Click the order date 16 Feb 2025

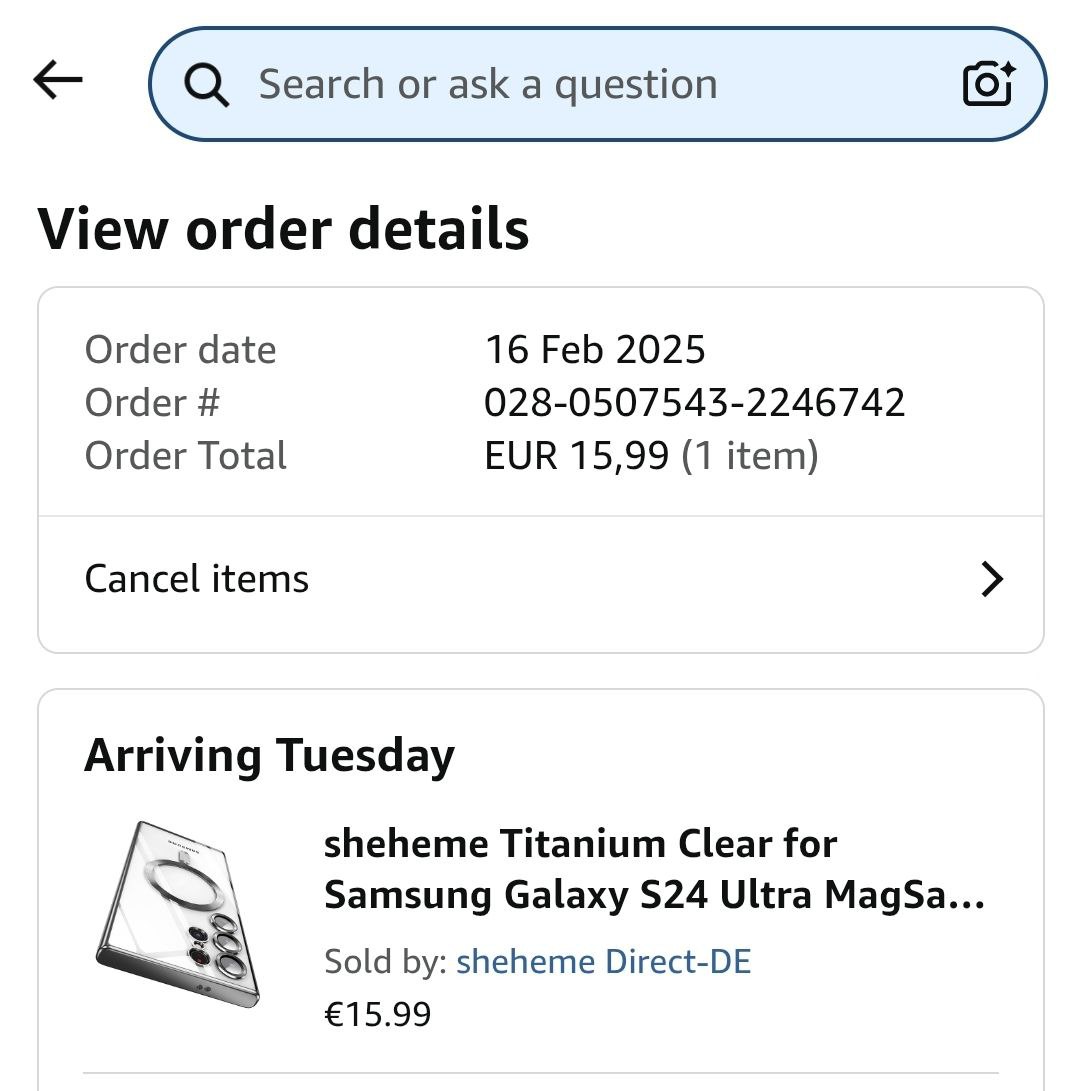(594, 350)
